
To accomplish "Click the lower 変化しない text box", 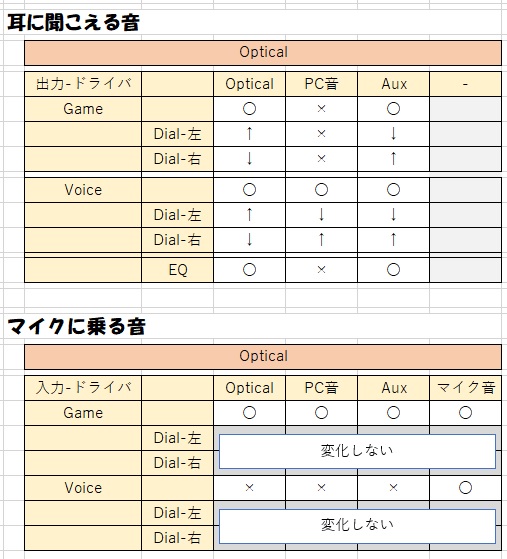I will 357,525.
